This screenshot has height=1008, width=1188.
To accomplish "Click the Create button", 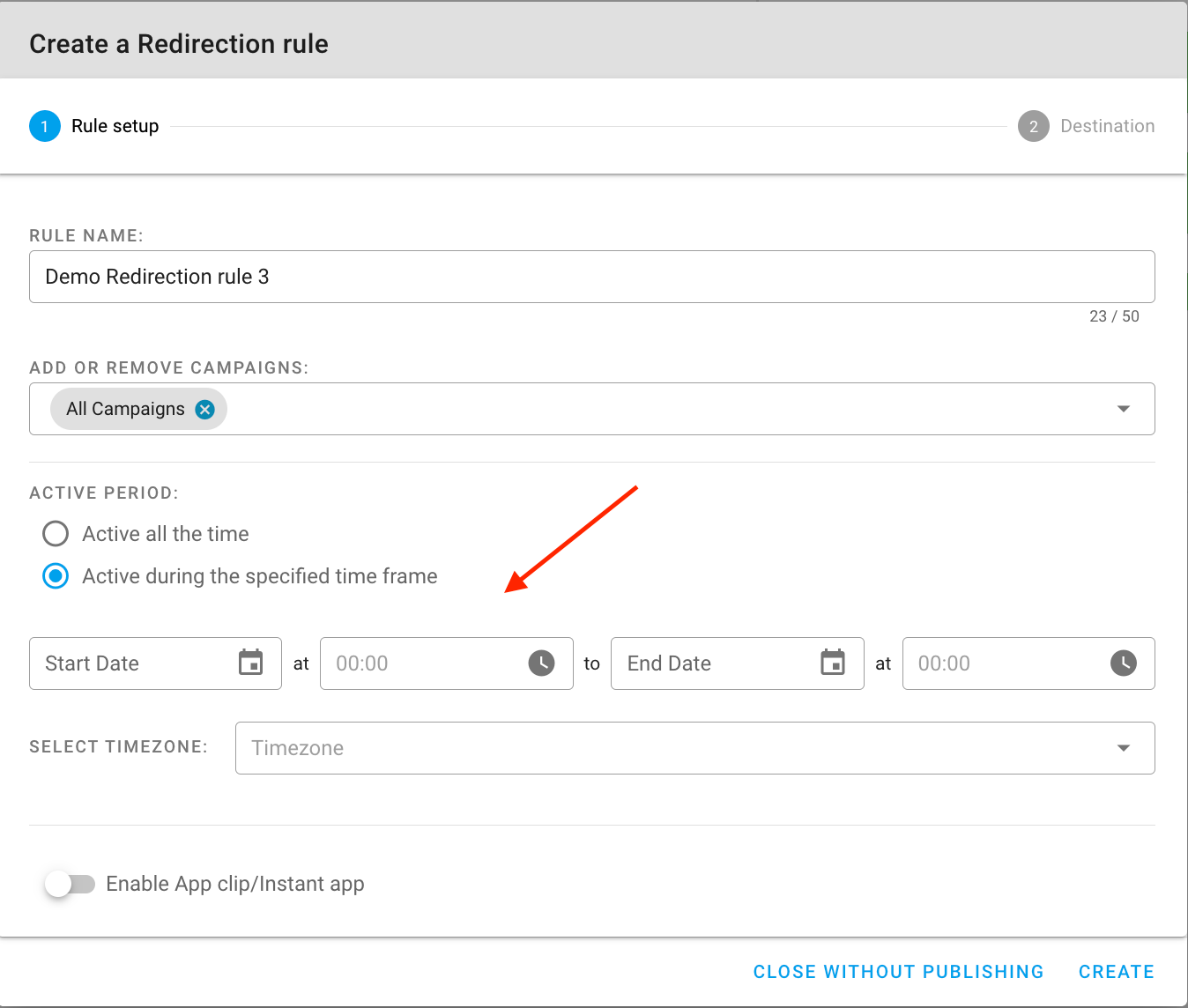I will click(x=1116, y=972).
